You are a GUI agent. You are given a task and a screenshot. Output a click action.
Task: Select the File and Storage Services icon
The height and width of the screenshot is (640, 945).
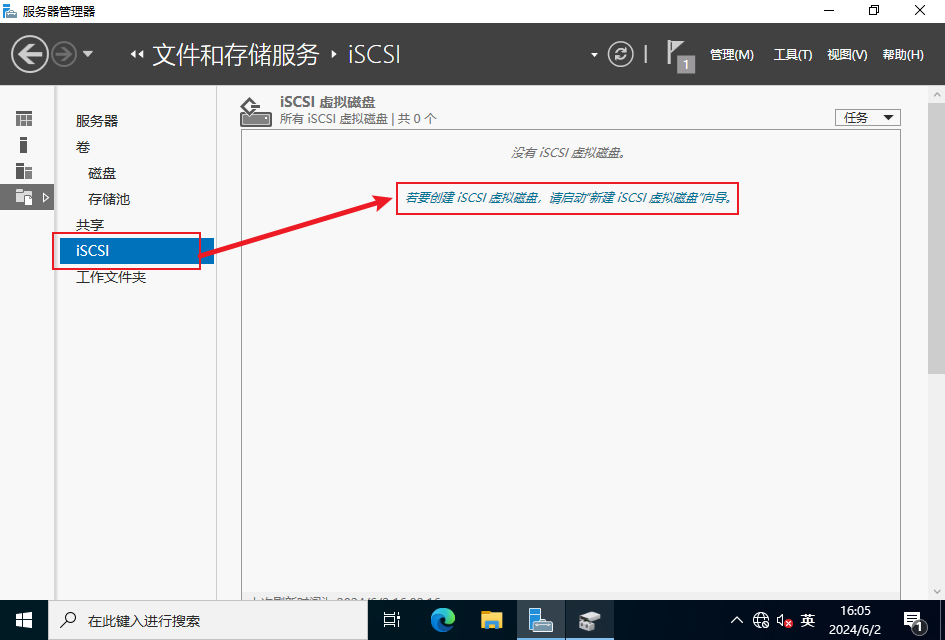[24, 197]
